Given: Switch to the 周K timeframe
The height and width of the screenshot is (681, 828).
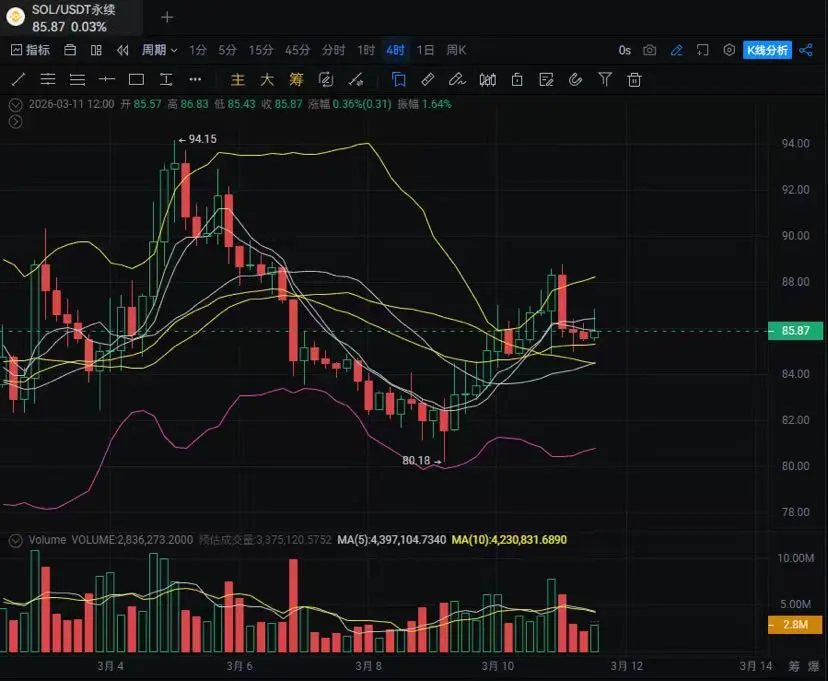Looking at the screenshot, I should pyautogui.click(x=456, y=50).
